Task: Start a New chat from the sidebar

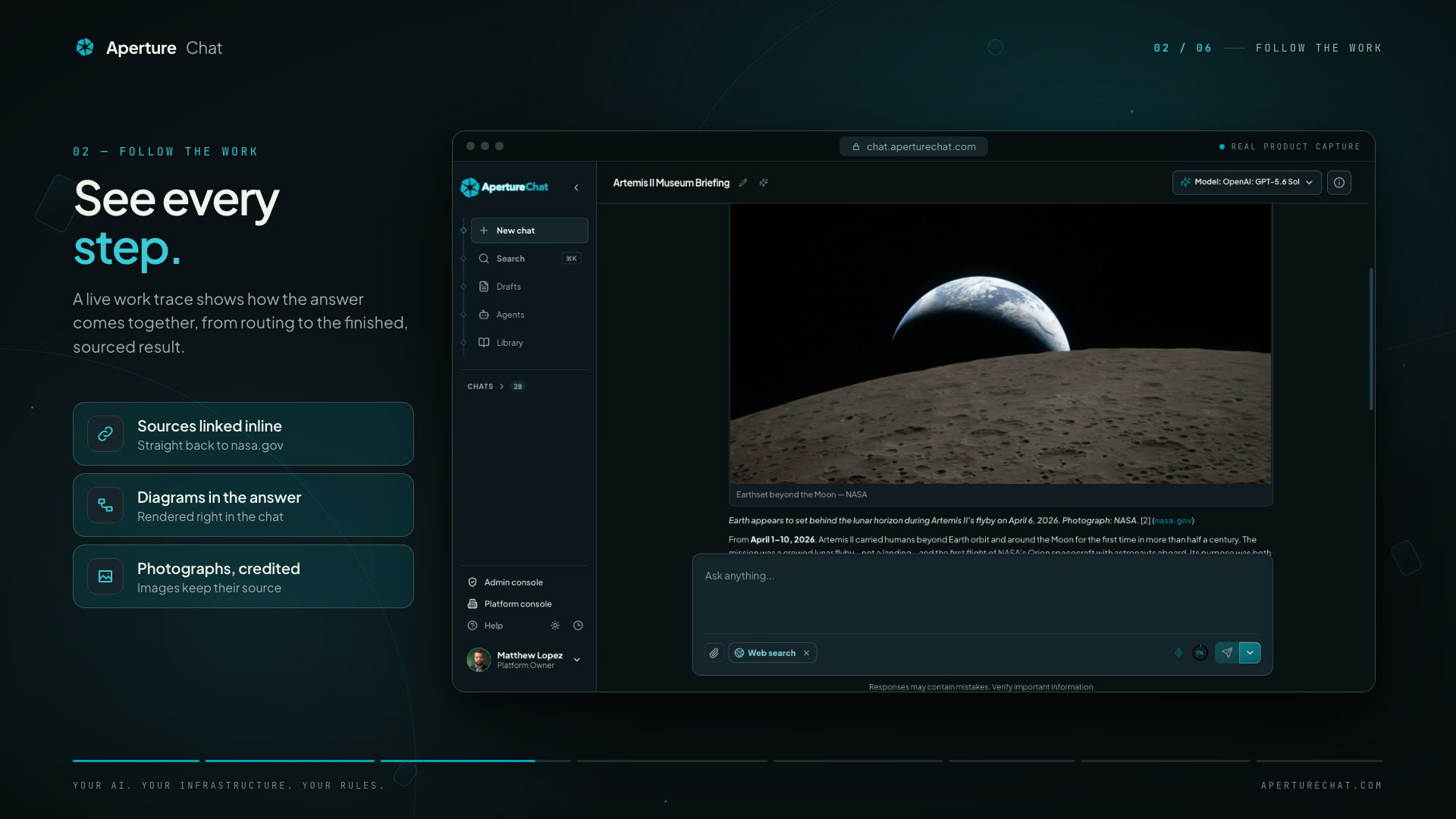Action: (529, 231)
